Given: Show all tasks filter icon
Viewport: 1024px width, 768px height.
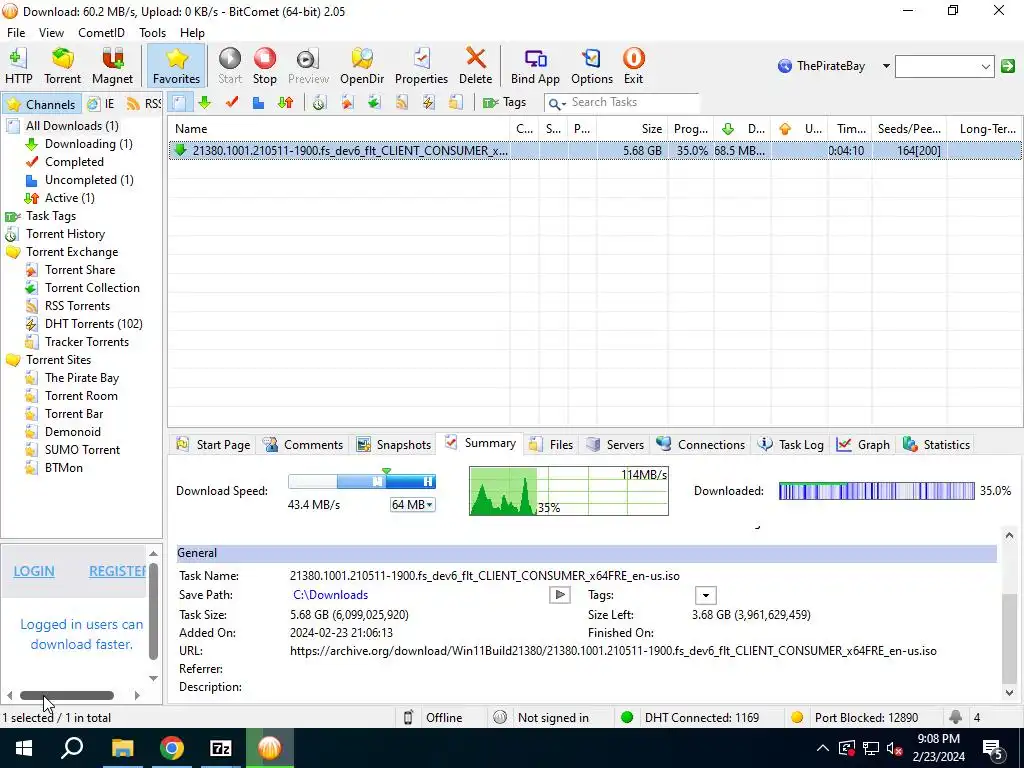Looking at the screenshot, I should (179, 103).
